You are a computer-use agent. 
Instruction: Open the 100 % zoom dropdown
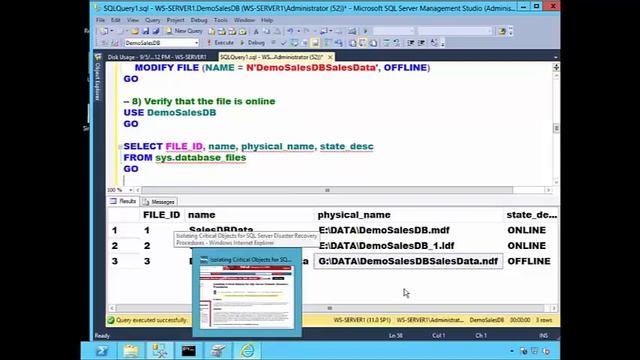point(131,190)
